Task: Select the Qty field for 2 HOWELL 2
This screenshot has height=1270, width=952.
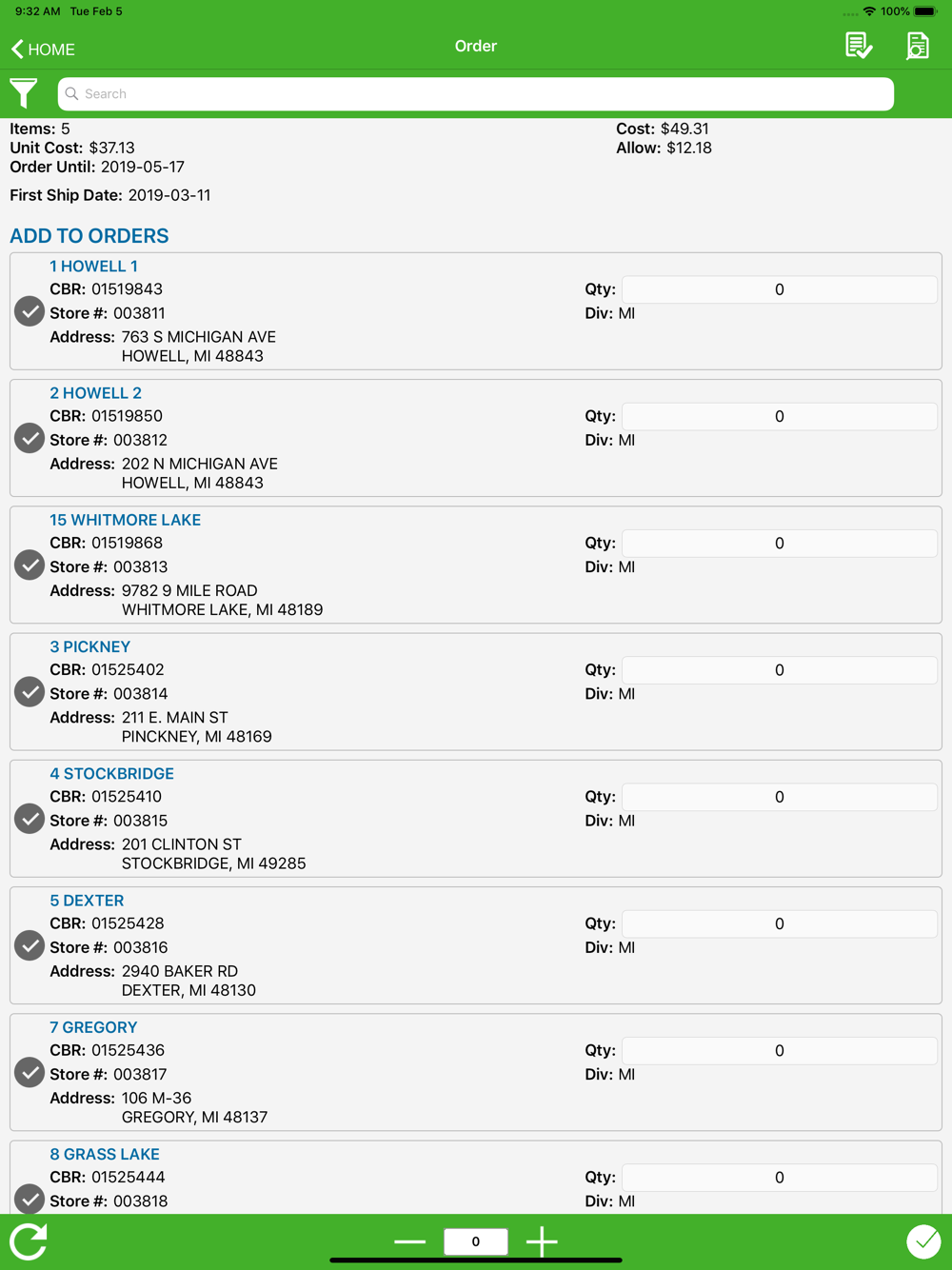Action: pos(780,416)
